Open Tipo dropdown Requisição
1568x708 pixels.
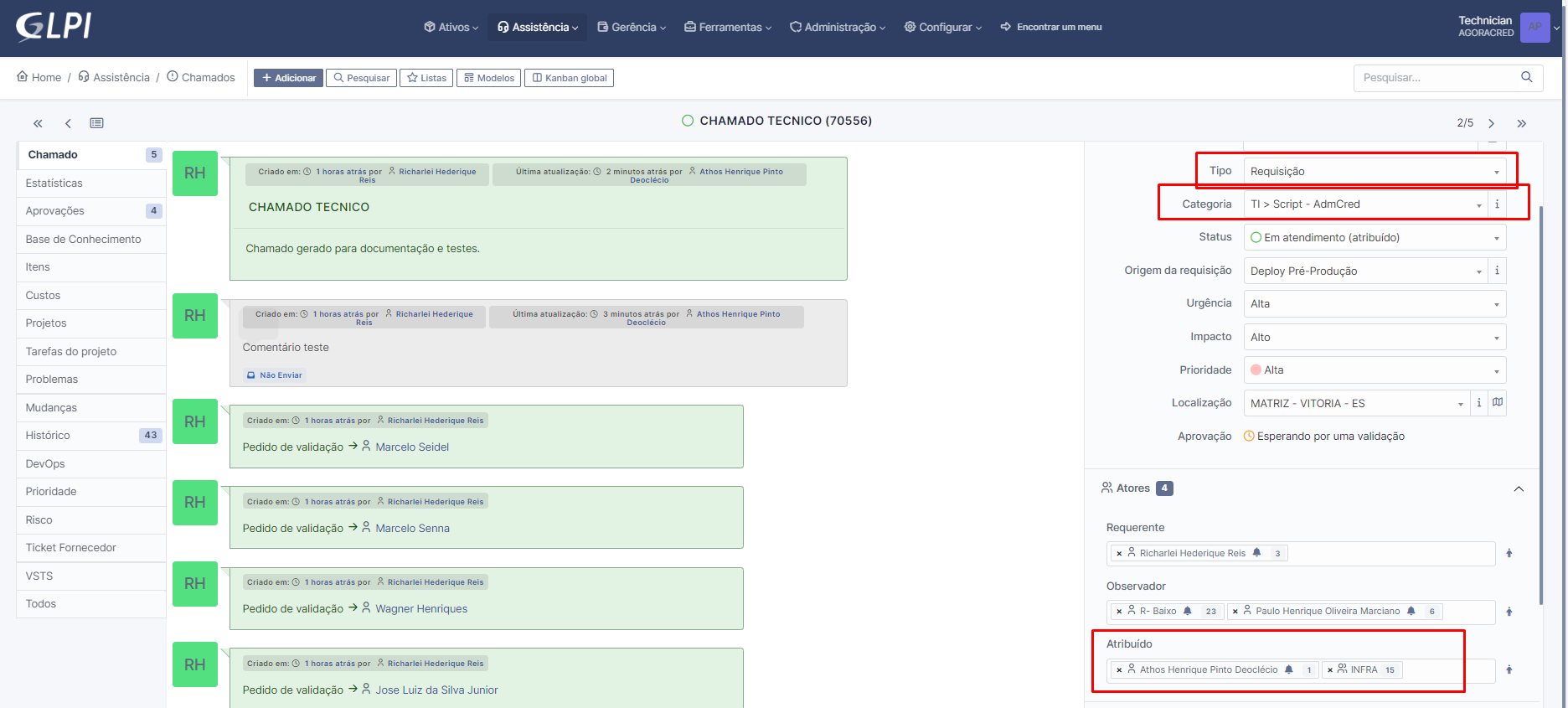(x=1375, y=171)
